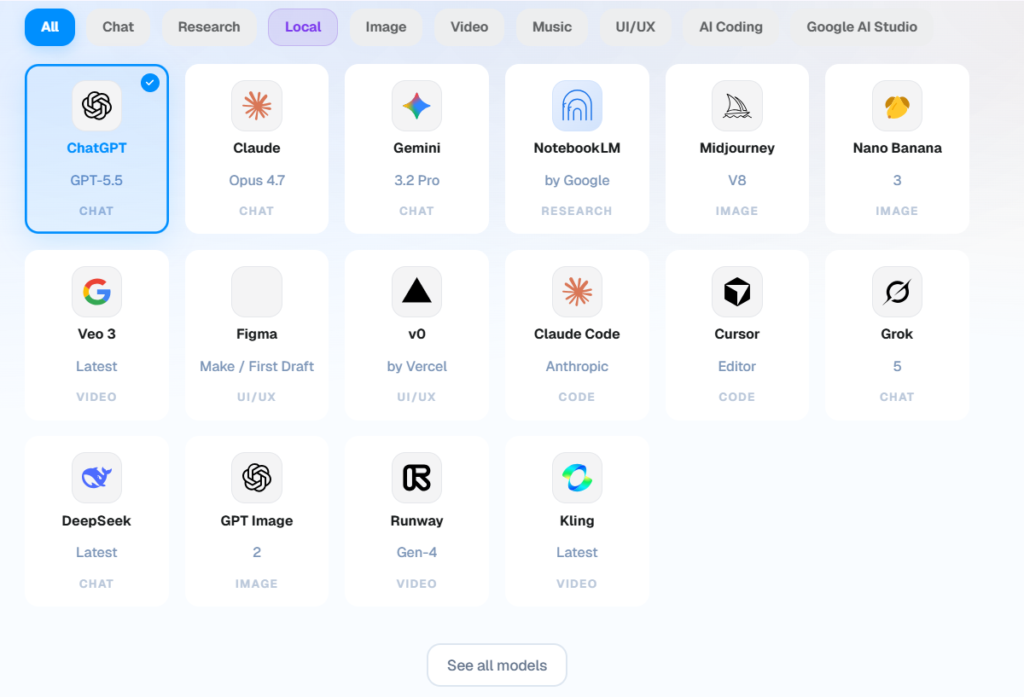Click the V8 version under Midjourney

[x=737, y=180]
